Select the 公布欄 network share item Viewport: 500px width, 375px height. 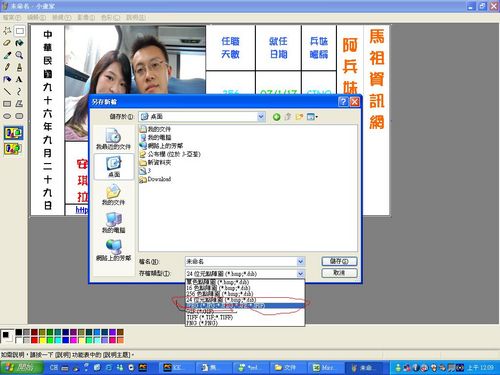pos(170,154)
